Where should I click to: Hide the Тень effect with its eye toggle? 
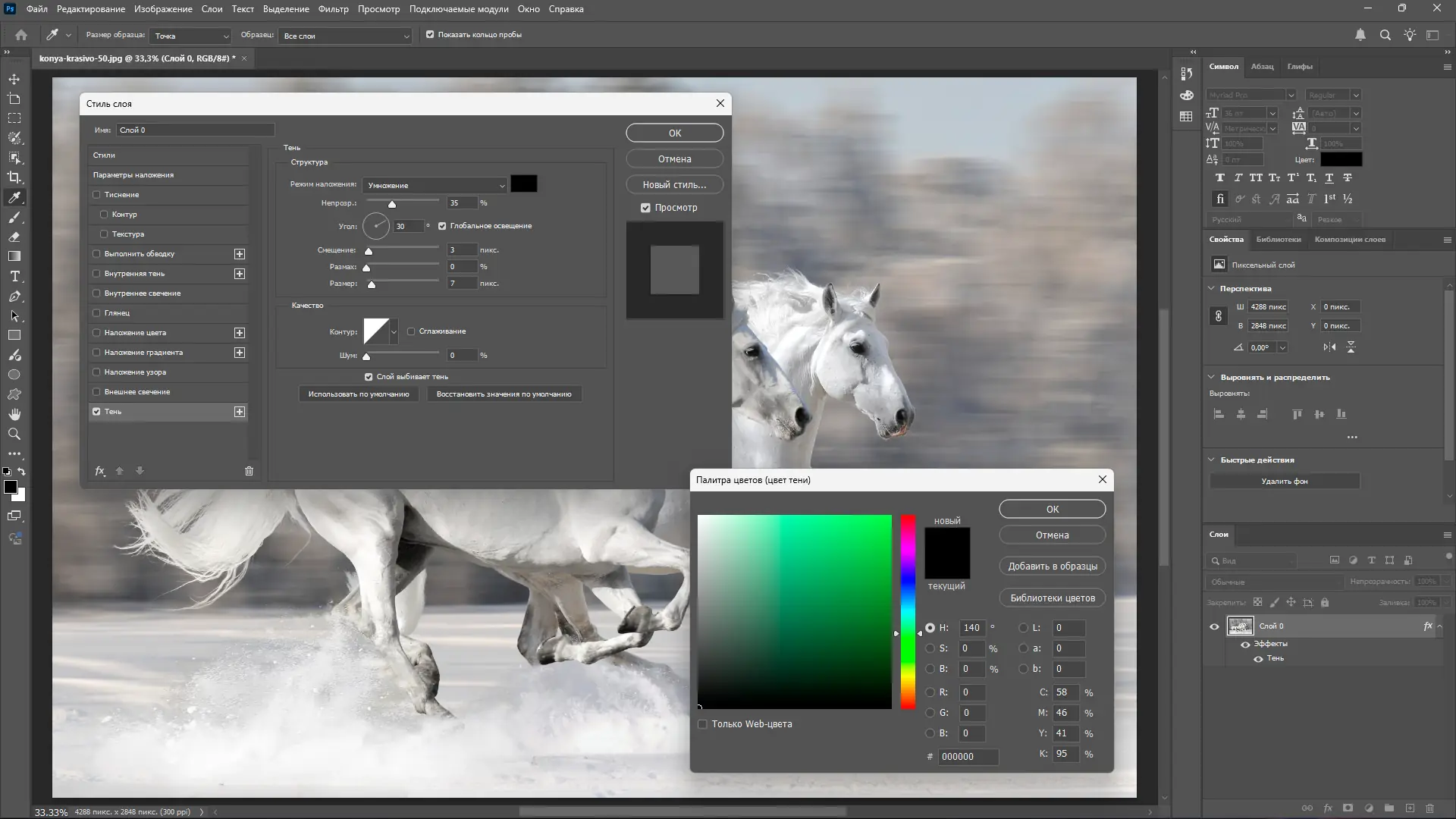click(1257, 658)
